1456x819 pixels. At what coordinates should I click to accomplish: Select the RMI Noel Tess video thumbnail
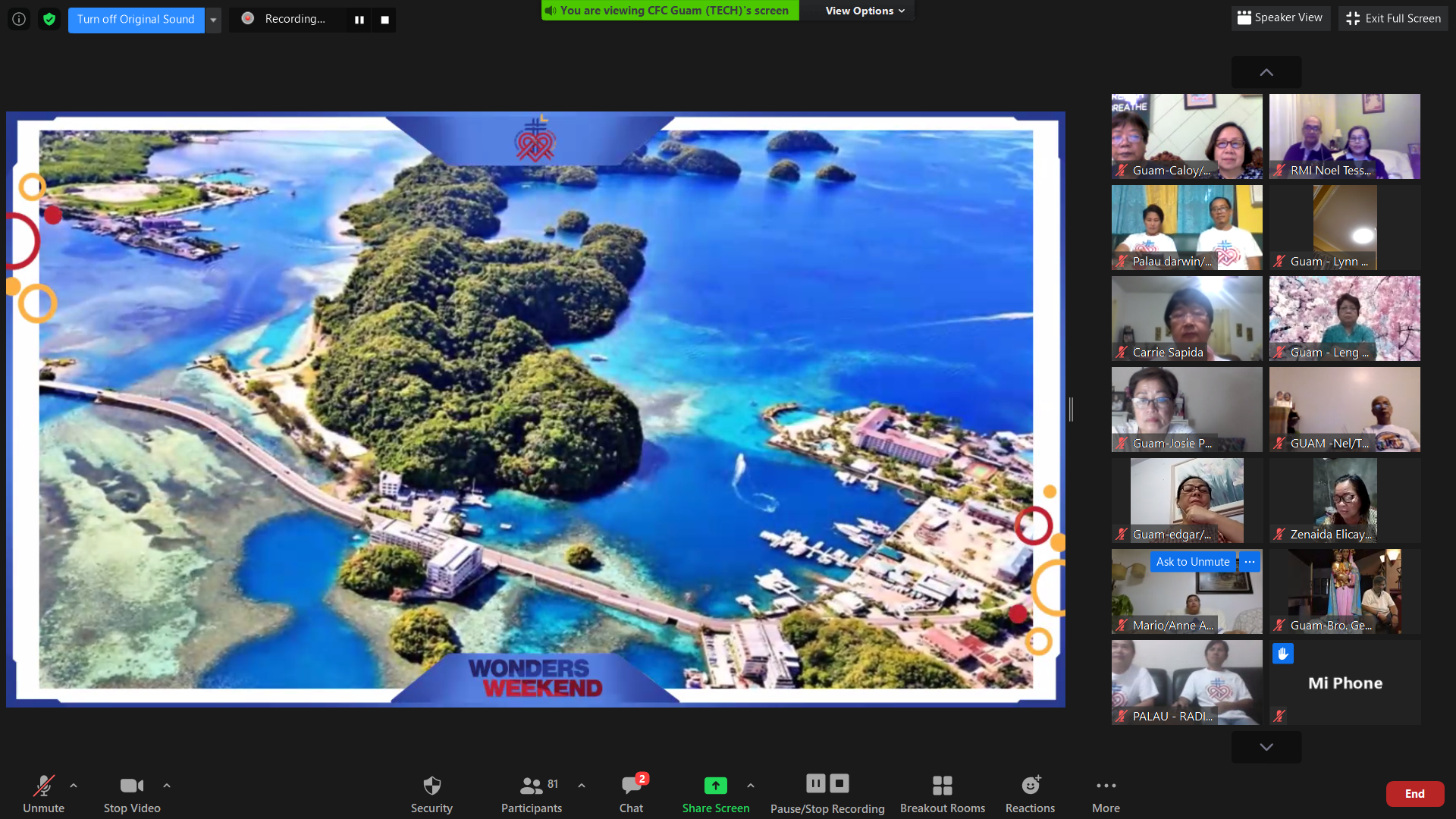pos(1345,136)
